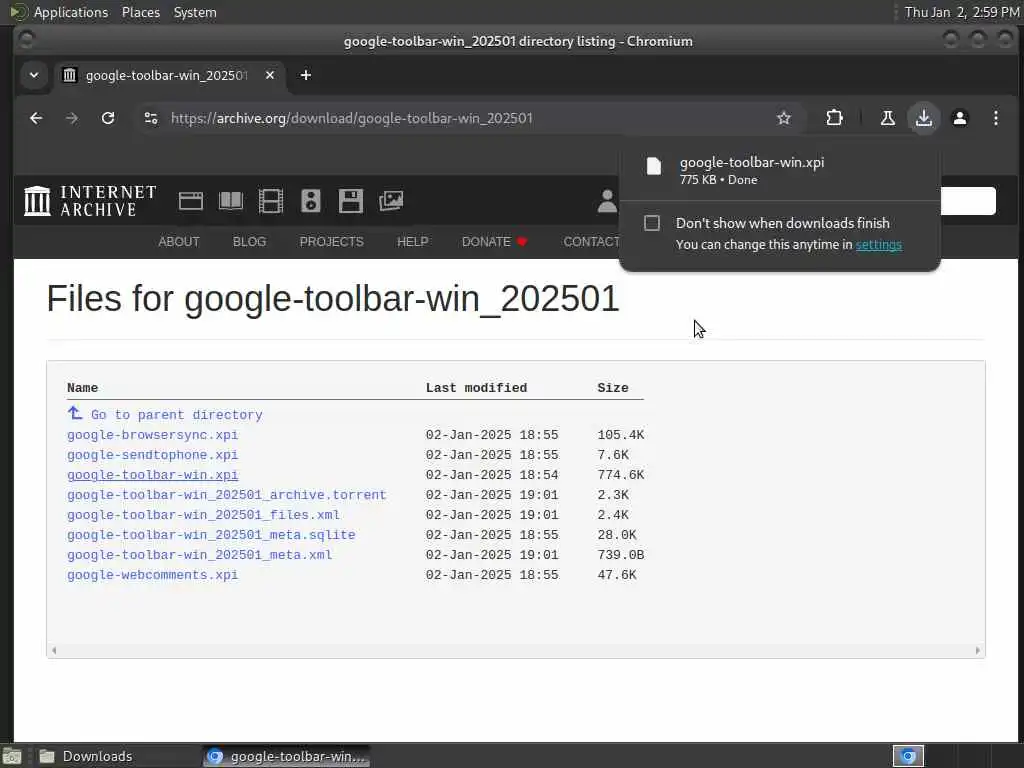Click the 774.6K size value

(620, 475)
